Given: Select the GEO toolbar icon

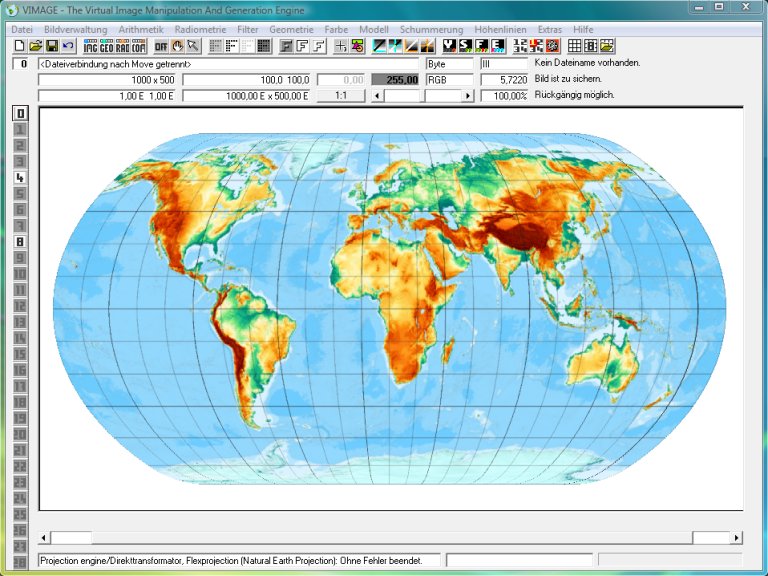Looking at the screenshot, I should tap(107, 46).
